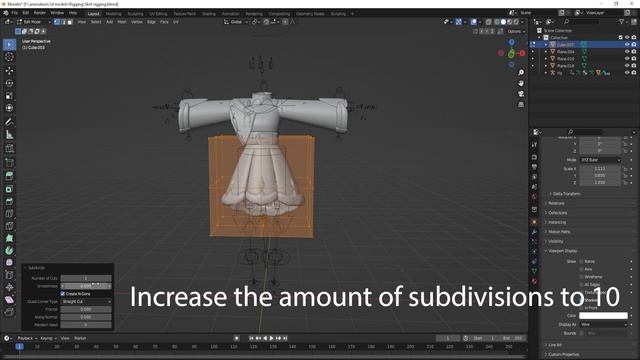This screenshot has height=360, width=640.
Task: Switch to the Modeling workspace tab
Action: [113, 14]
